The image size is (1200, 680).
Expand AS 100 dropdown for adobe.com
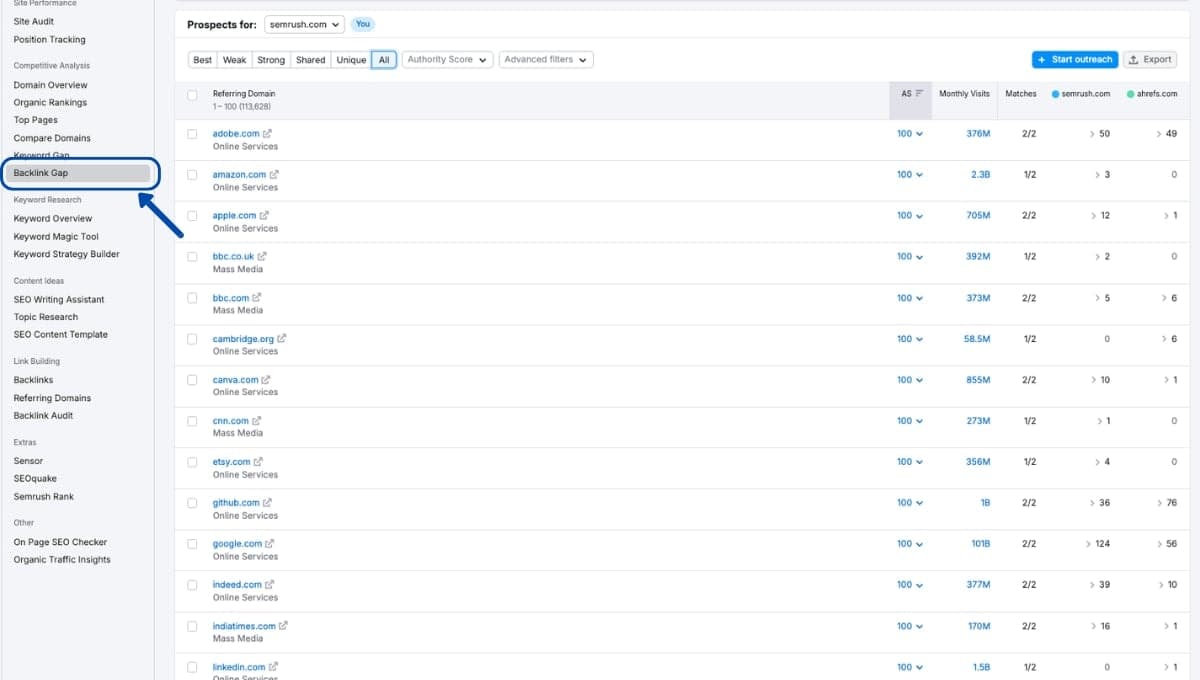point(909,134)
